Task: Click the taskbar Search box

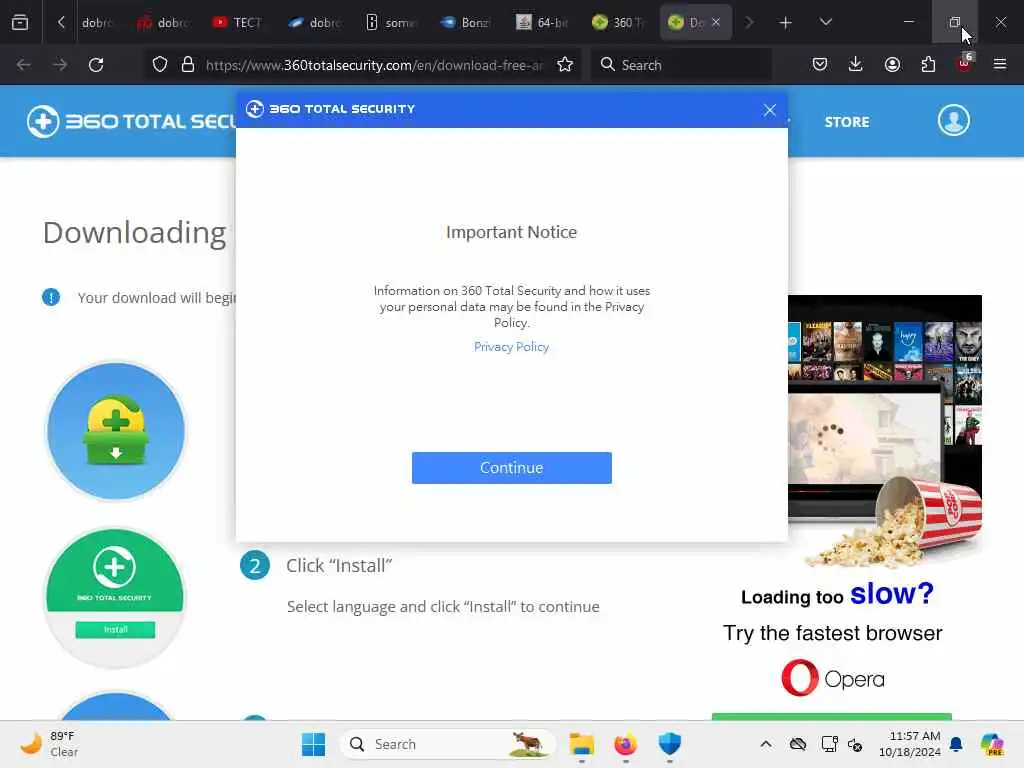Action: pyautogui.click(x=448, y=744)
